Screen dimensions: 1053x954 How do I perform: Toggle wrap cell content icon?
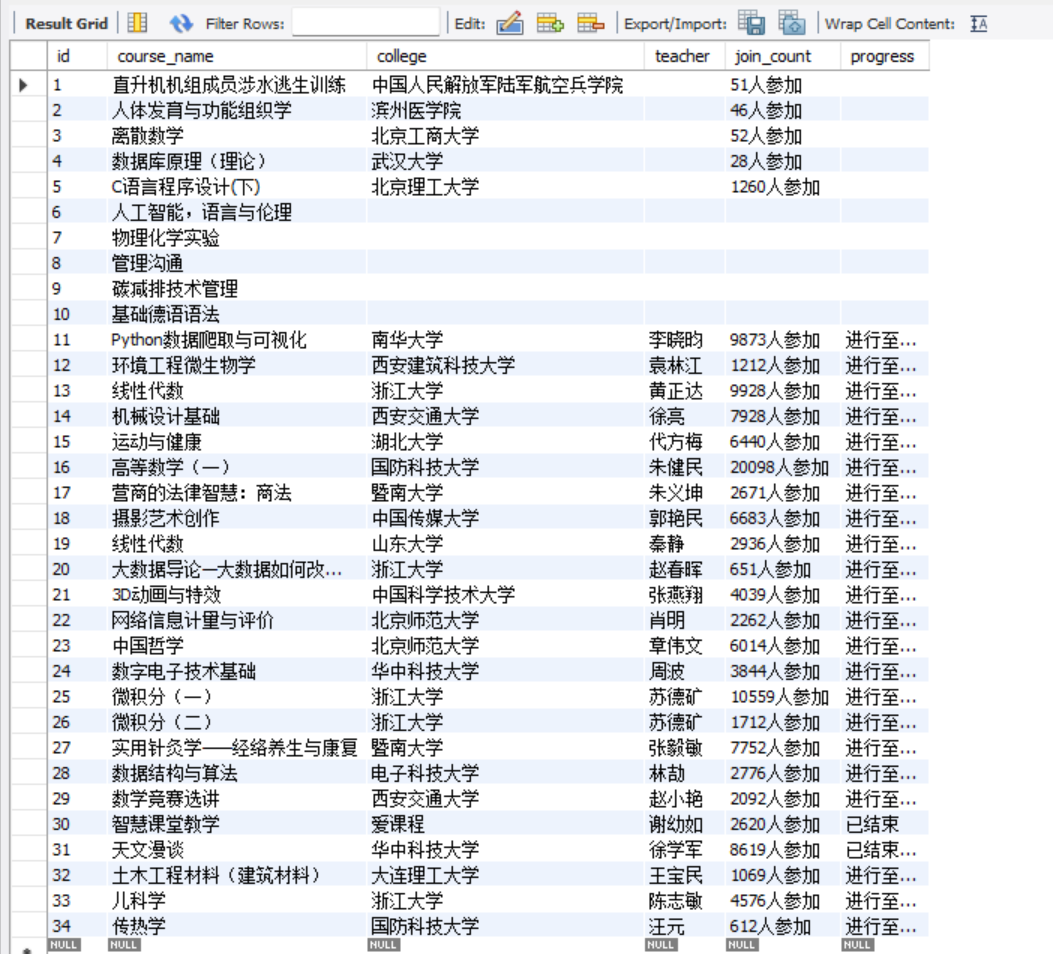(978, 24)
